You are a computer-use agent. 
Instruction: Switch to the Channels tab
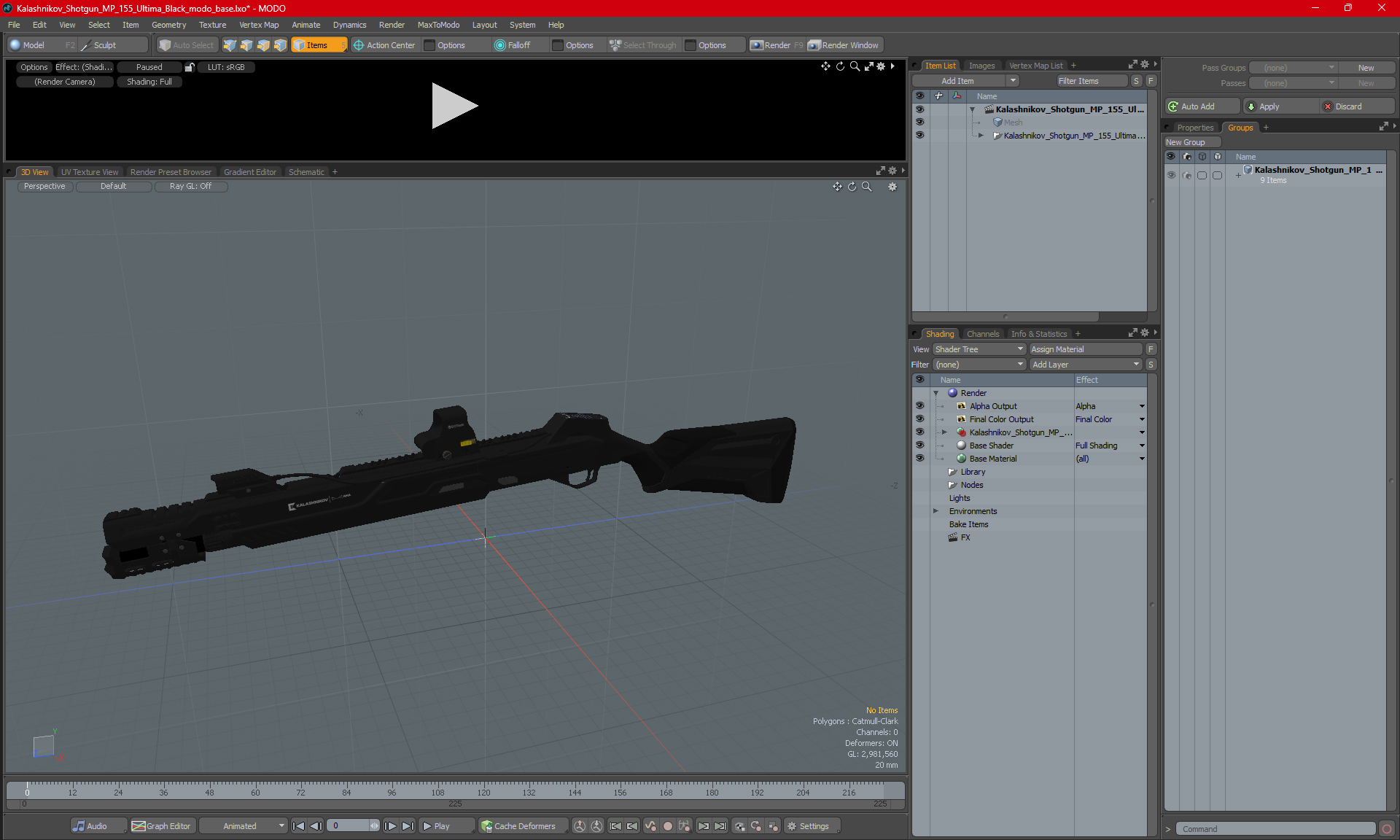coord(983,334)
